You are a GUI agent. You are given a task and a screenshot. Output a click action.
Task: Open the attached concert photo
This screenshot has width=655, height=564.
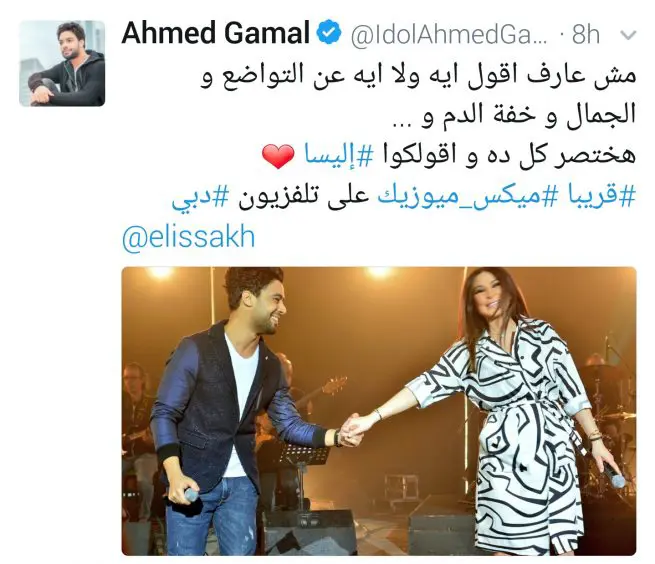[x=379, y=411]
